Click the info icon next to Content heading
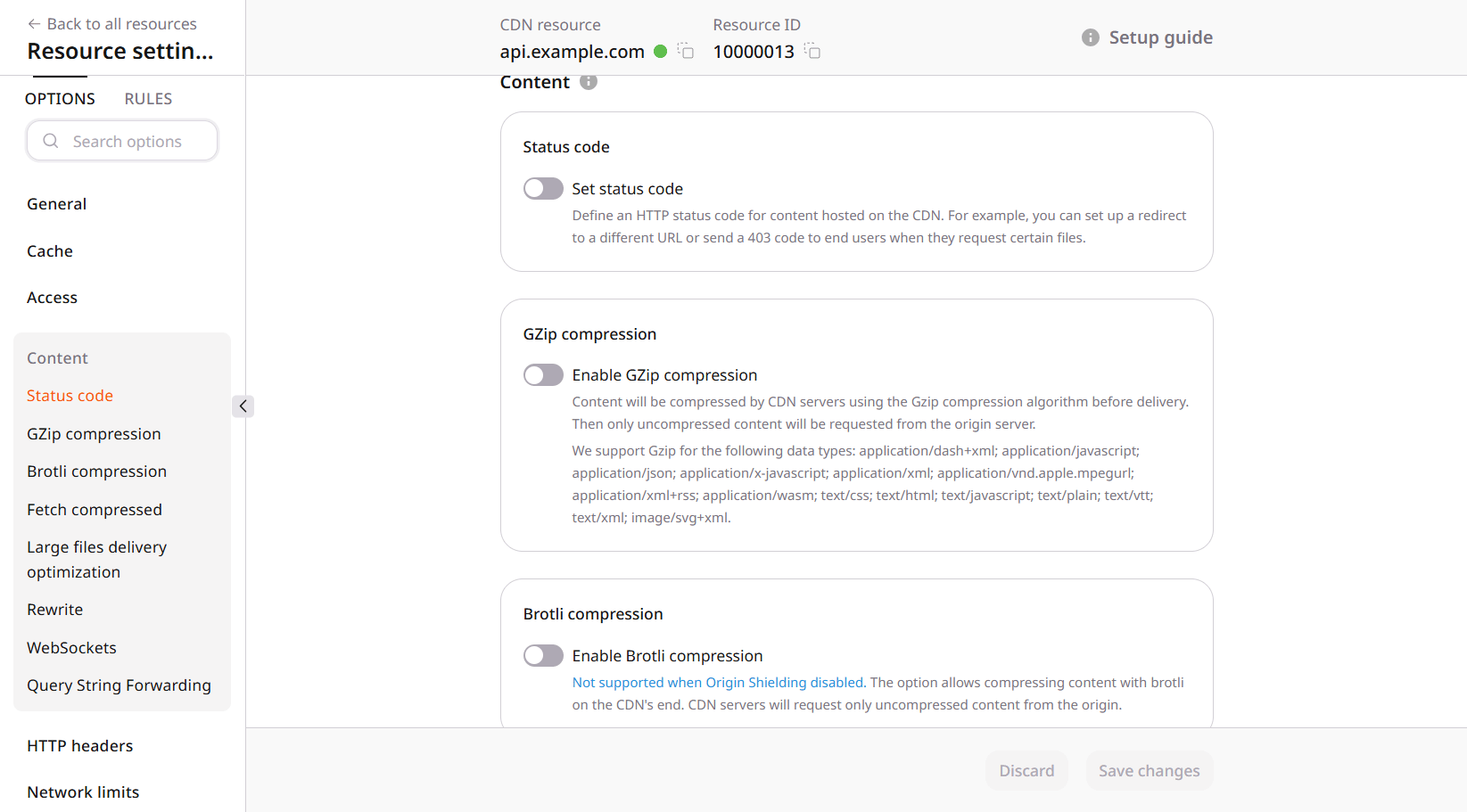This screenshot has width=1467, height=812. coord(589,82)
